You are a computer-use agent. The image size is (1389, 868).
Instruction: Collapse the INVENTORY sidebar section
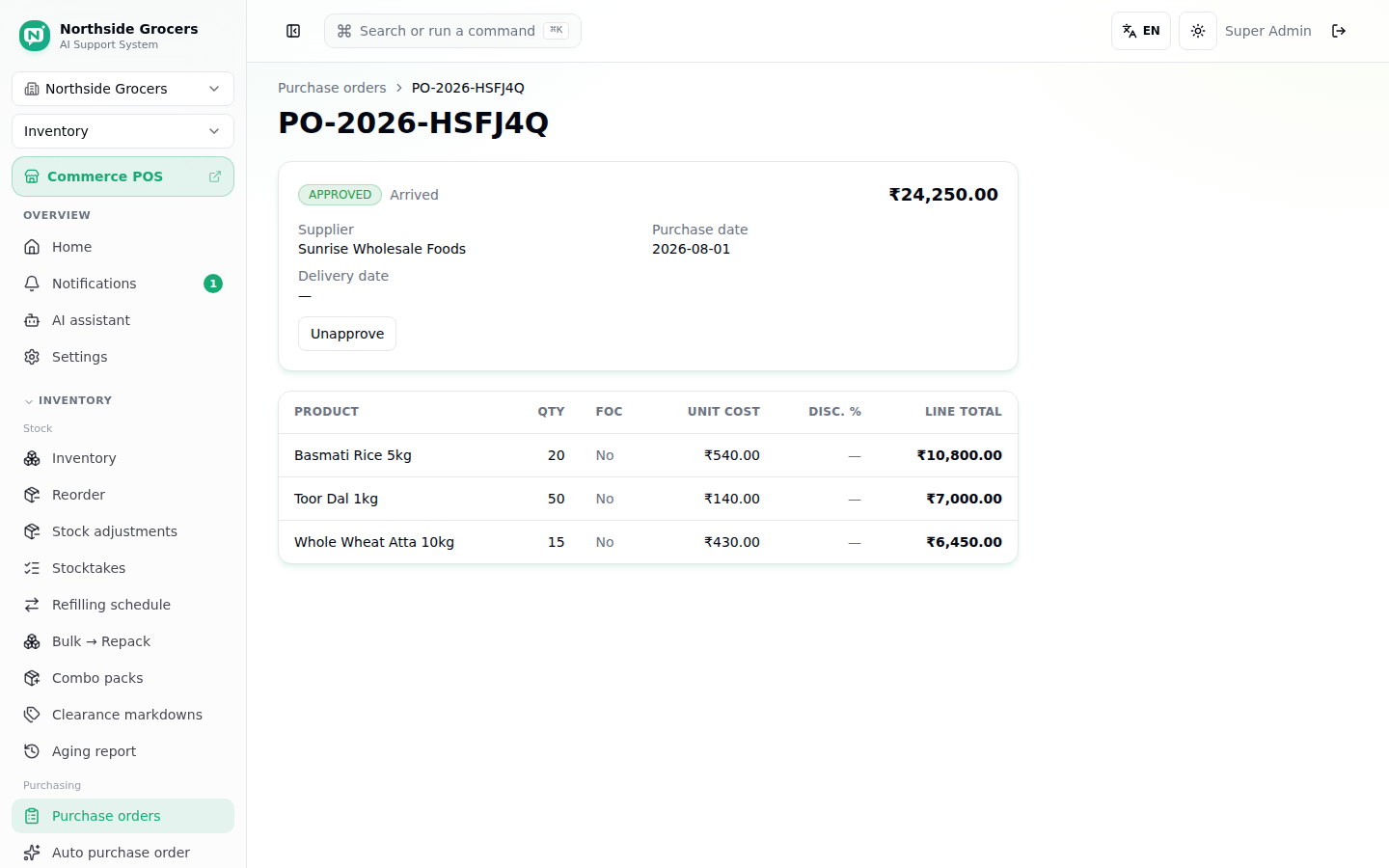[x=68, y=400]
